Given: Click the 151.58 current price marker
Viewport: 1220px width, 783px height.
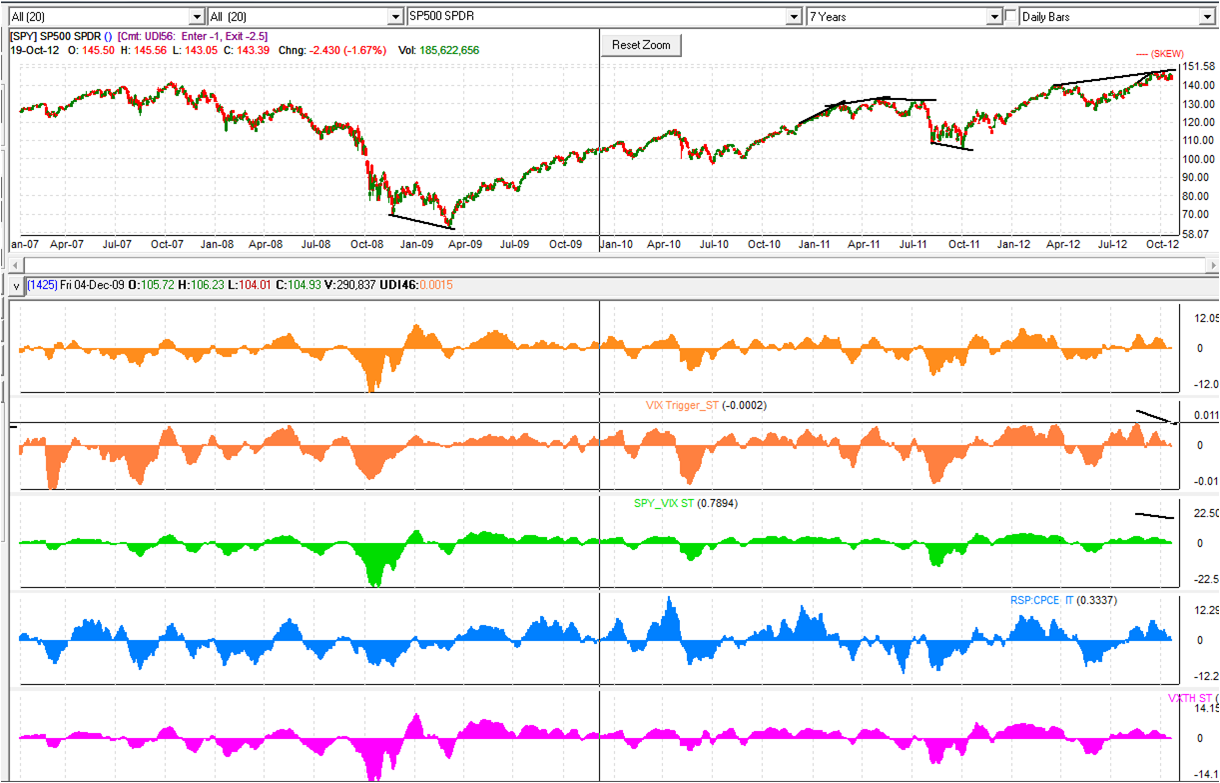Looking at the screenshot, I should (1198, 67).
